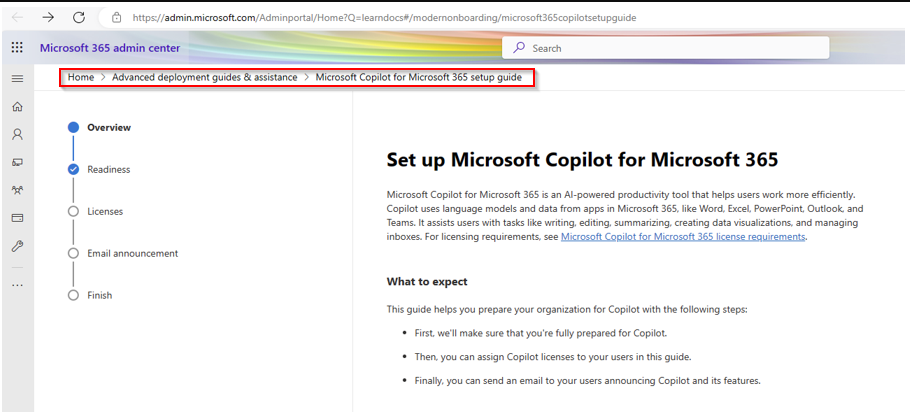Select the Readiness step checkmark
The width and height of the screenshot is (910, 412).
coord(73,169)
